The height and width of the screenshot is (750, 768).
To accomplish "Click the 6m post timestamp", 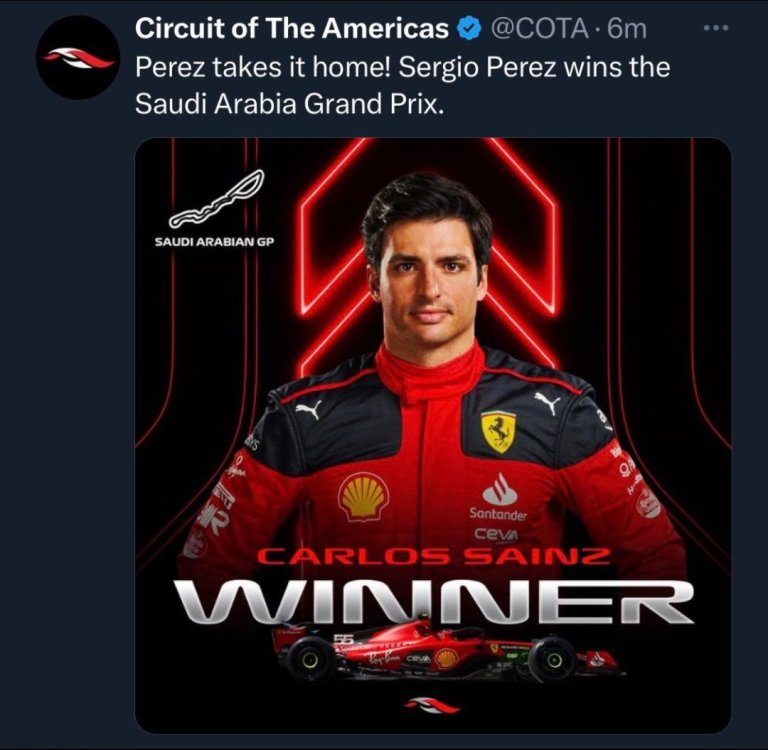I will coord(627,30).
